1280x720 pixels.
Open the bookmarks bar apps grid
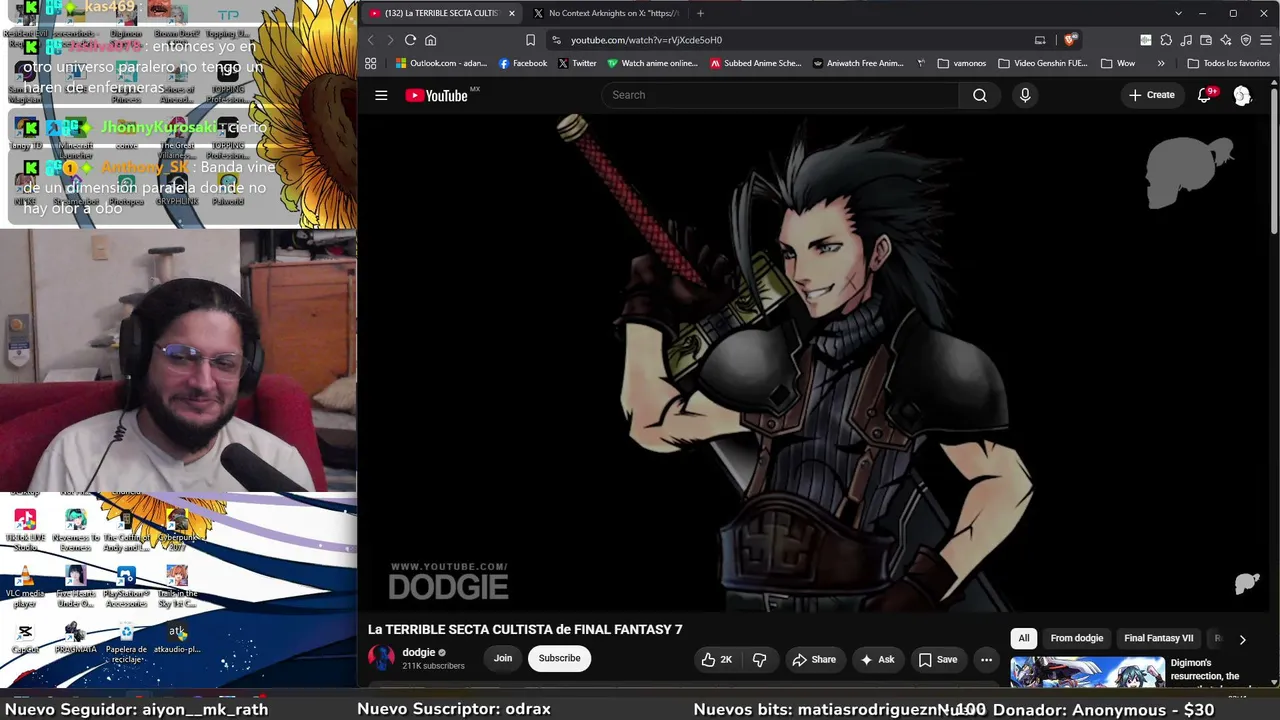click(370, 63)
